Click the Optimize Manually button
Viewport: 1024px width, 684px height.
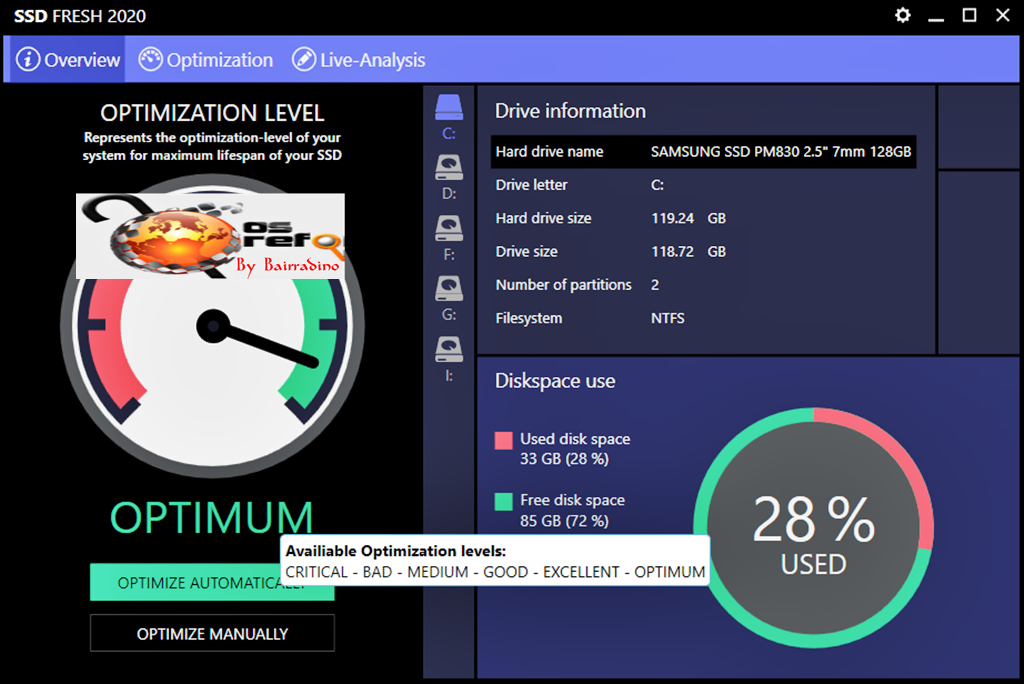coord(212,633)
